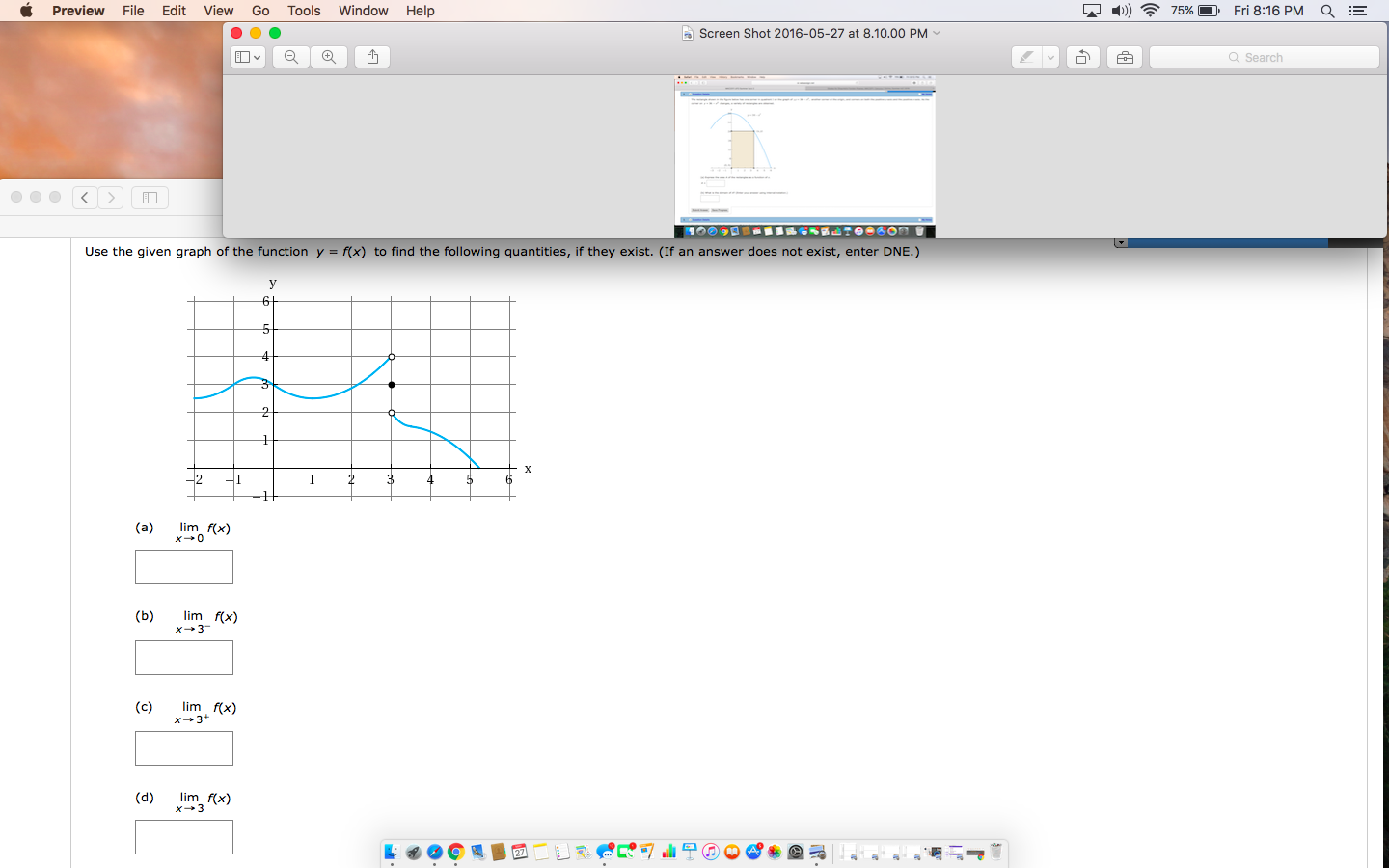Open the App Store from the Dock
The image size is (1389, 868).
752,852
